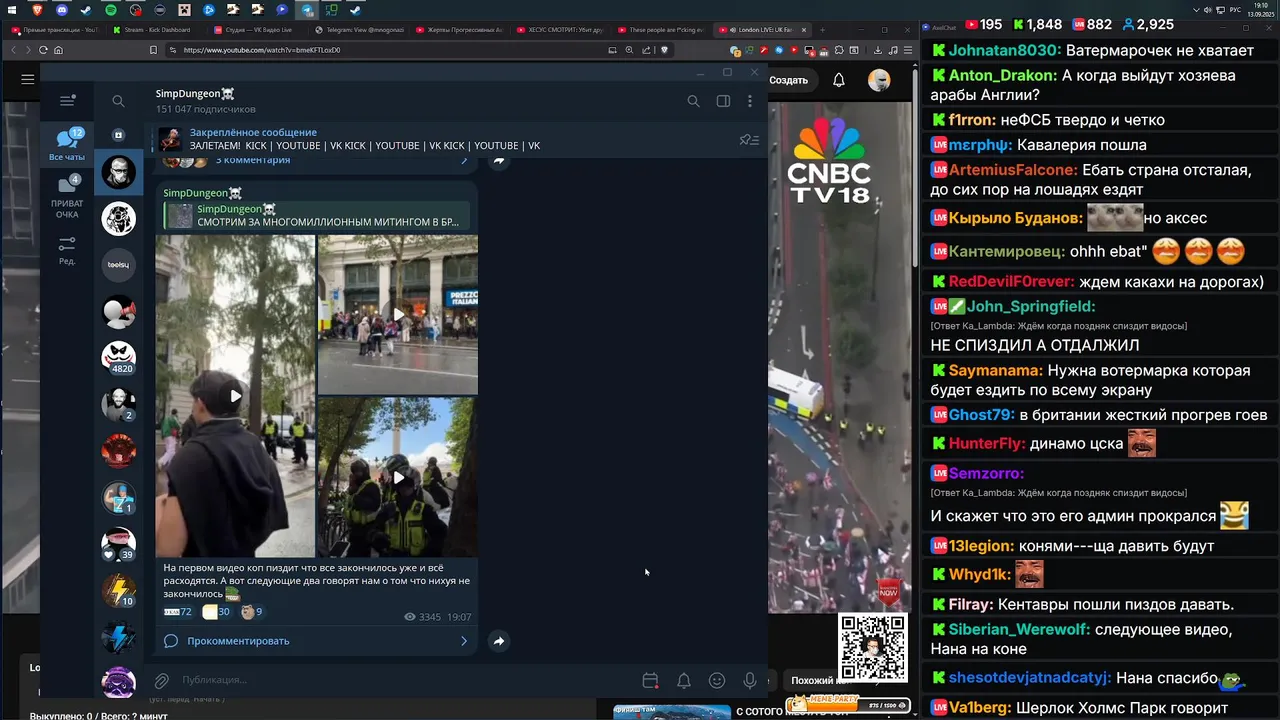Viewport: 1280px width, 720px height.
Task: Forward the post with share arrow
Action: (x=499, y=641)
